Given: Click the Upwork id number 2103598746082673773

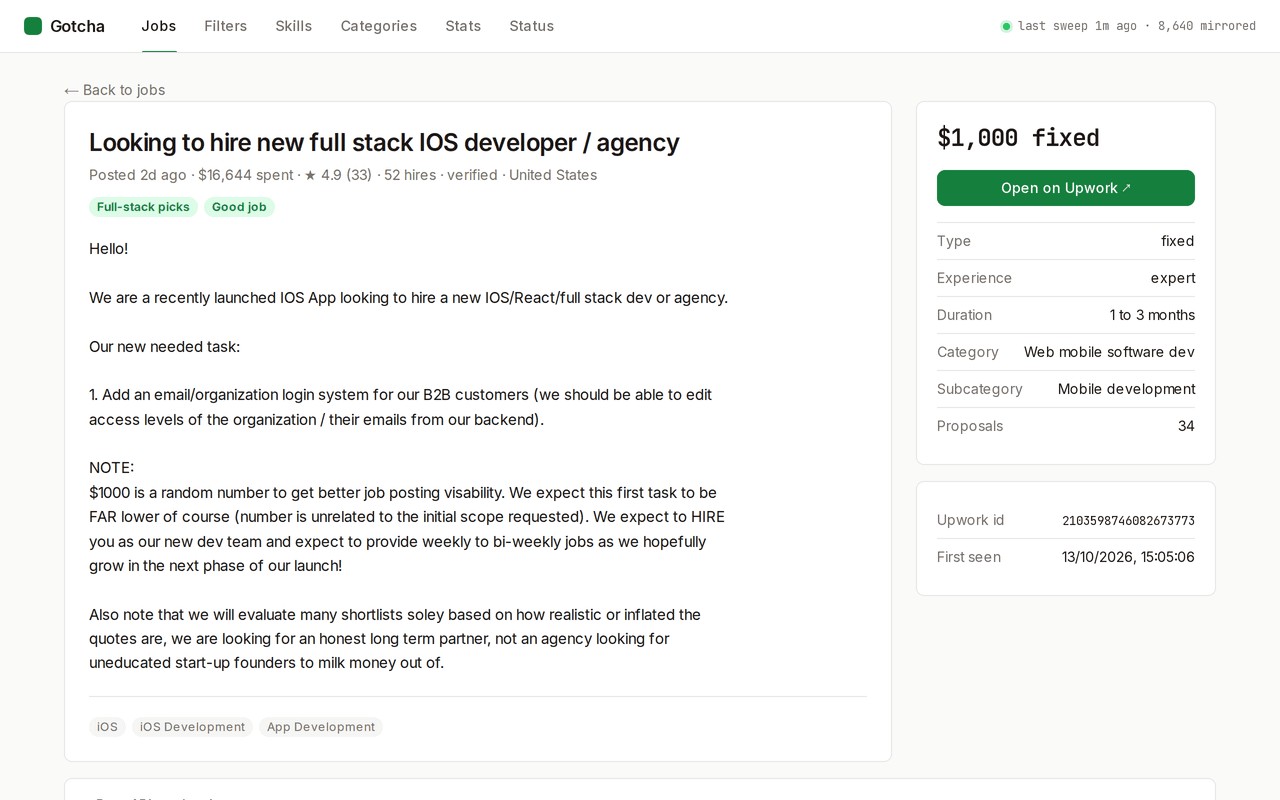Looking at the screenshot, I should 1128,521.
